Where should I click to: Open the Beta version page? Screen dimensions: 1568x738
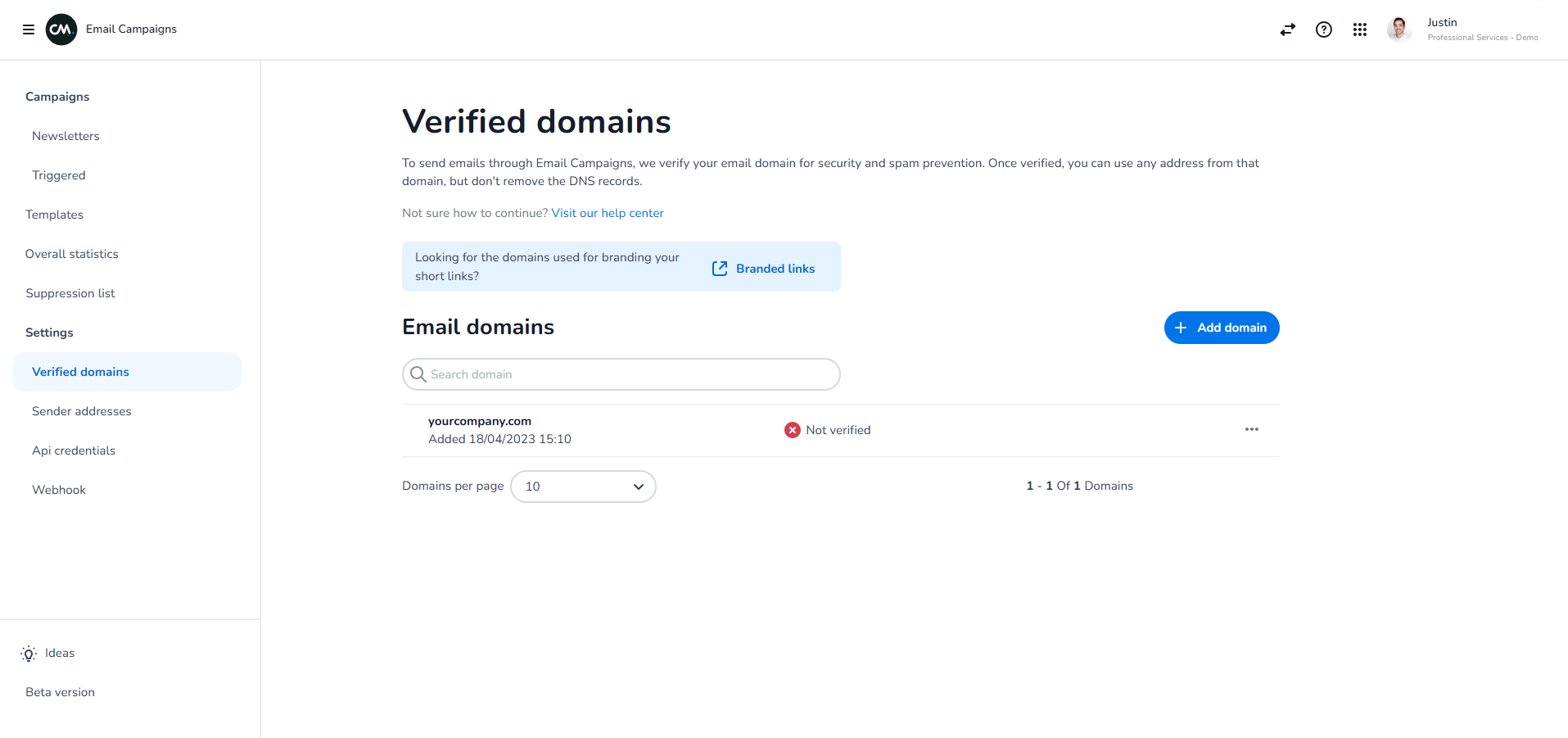click(59, 692)
